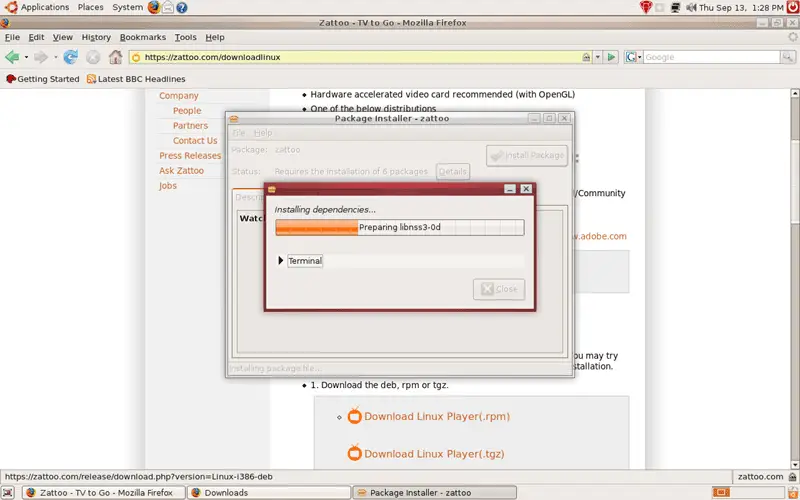Switch to Package Installer - zattoo taskbar entry
This screenshot has height=500, width=800.
(x=435, y=493)
